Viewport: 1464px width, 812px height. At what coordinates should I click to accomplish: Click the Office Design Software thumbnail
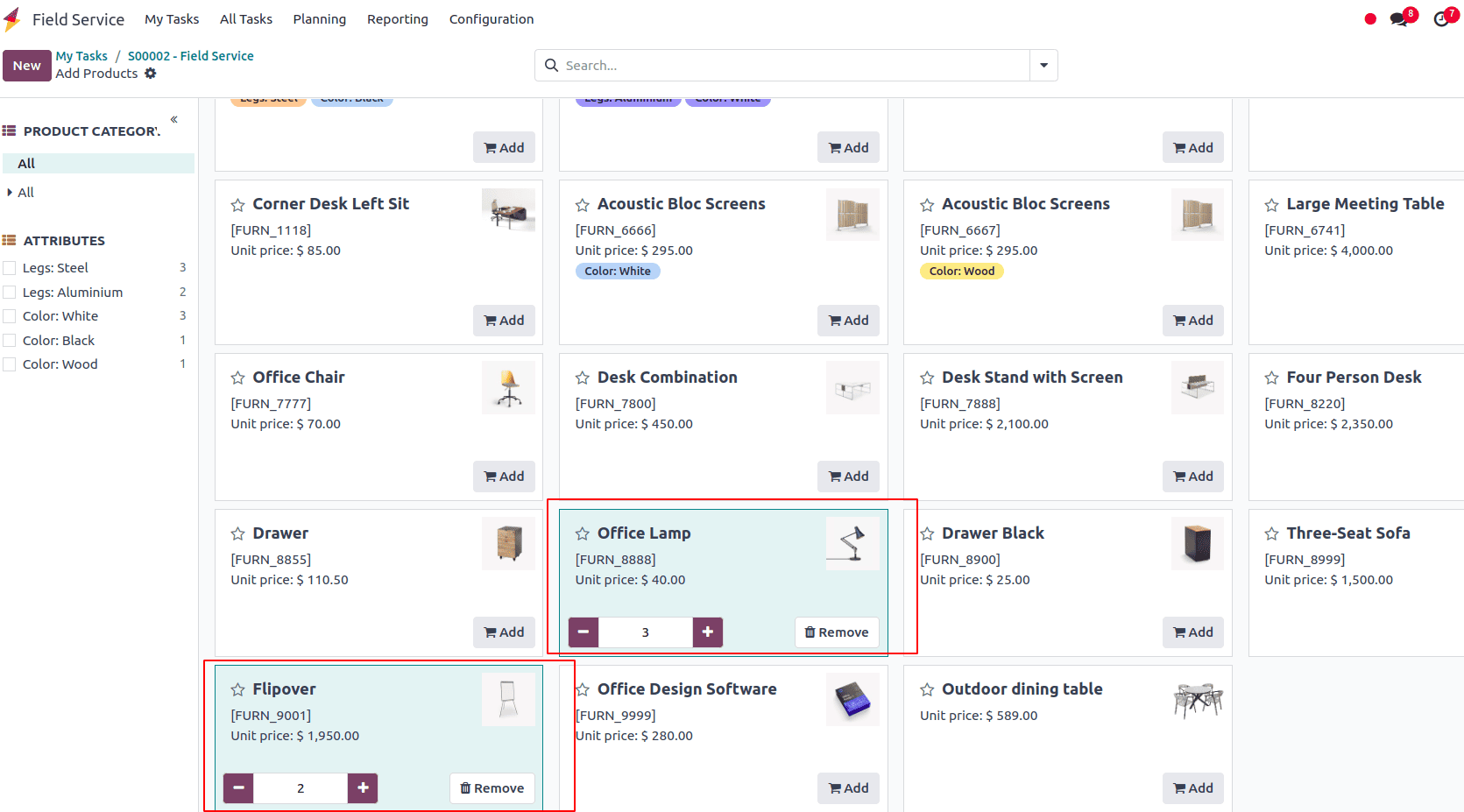coord(852,699)
